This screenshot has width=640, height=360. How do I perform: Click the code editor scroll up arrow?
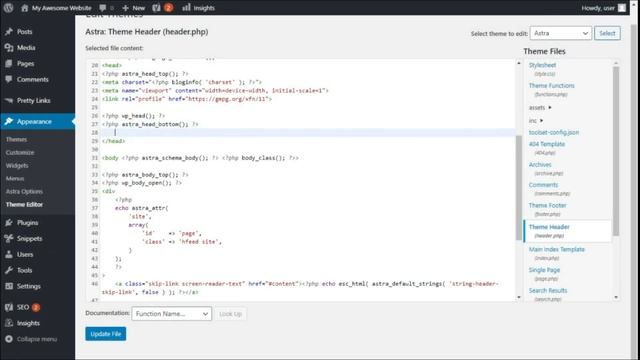tap(519, 63)
